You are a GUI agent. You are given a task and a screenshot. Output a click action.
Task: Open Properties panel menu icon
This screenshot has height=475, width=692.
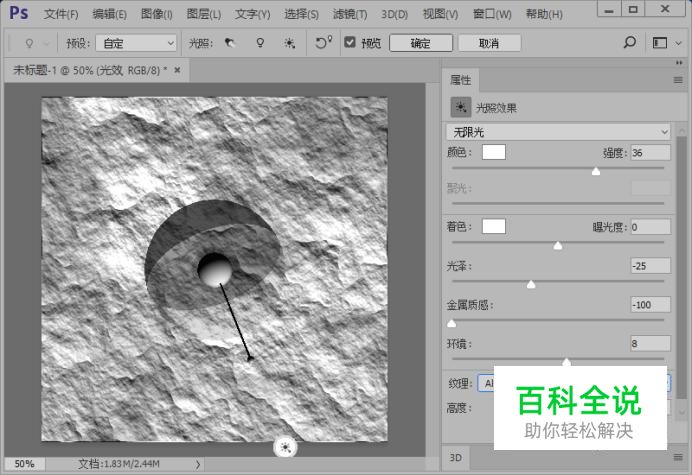tap(678, 80)
